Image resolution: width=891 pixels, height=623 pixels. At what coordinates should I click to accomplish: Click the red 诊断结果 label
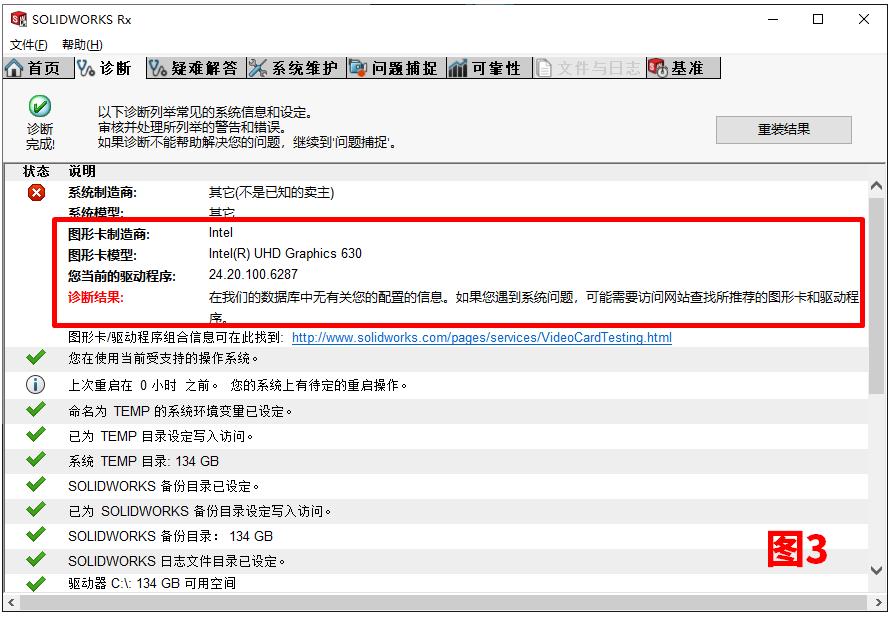tap(96, 297)
